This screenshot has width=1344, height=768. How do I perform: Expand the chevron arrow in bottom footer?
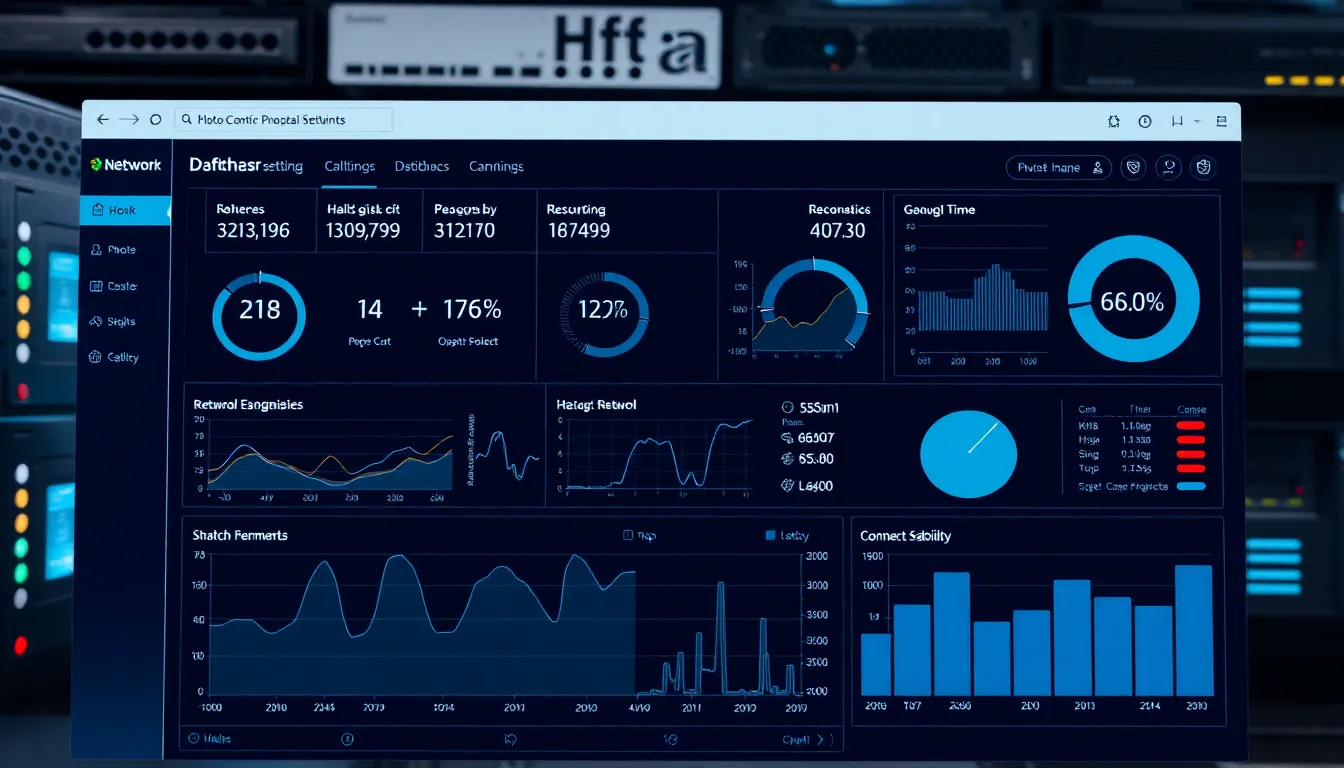click(822, 740)
